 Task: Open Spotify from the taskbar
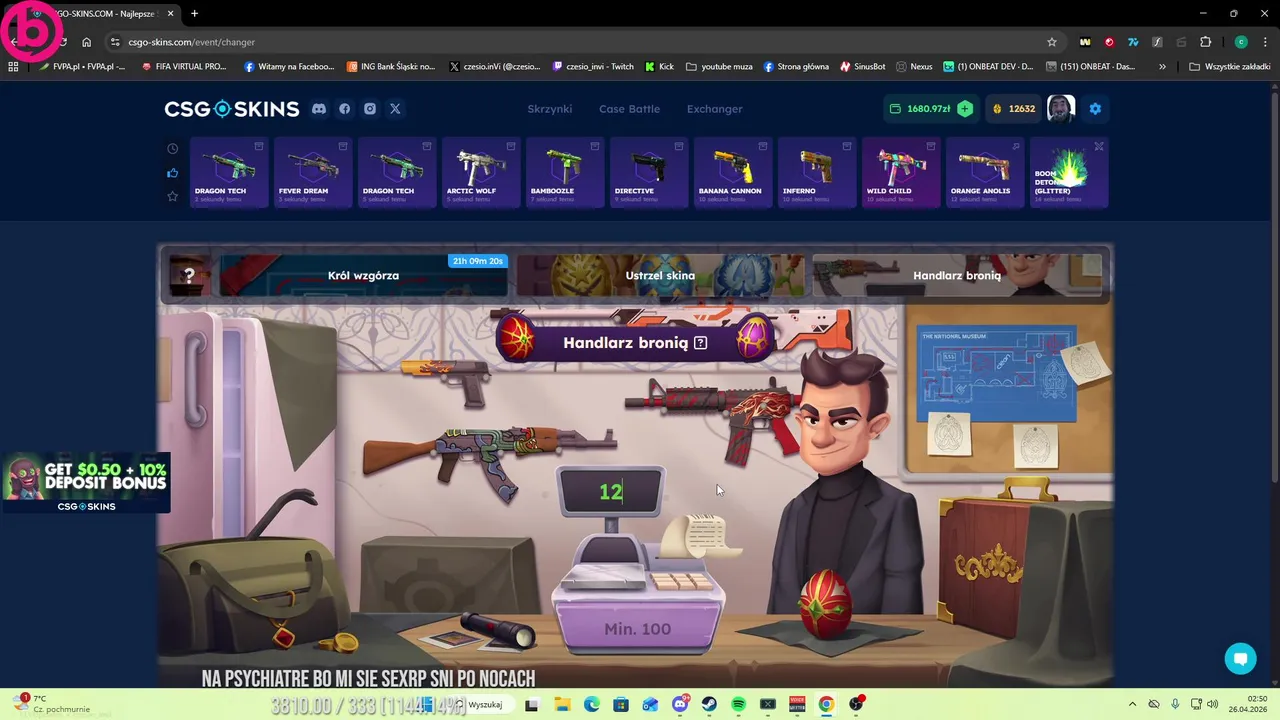[x=738, y=704]
